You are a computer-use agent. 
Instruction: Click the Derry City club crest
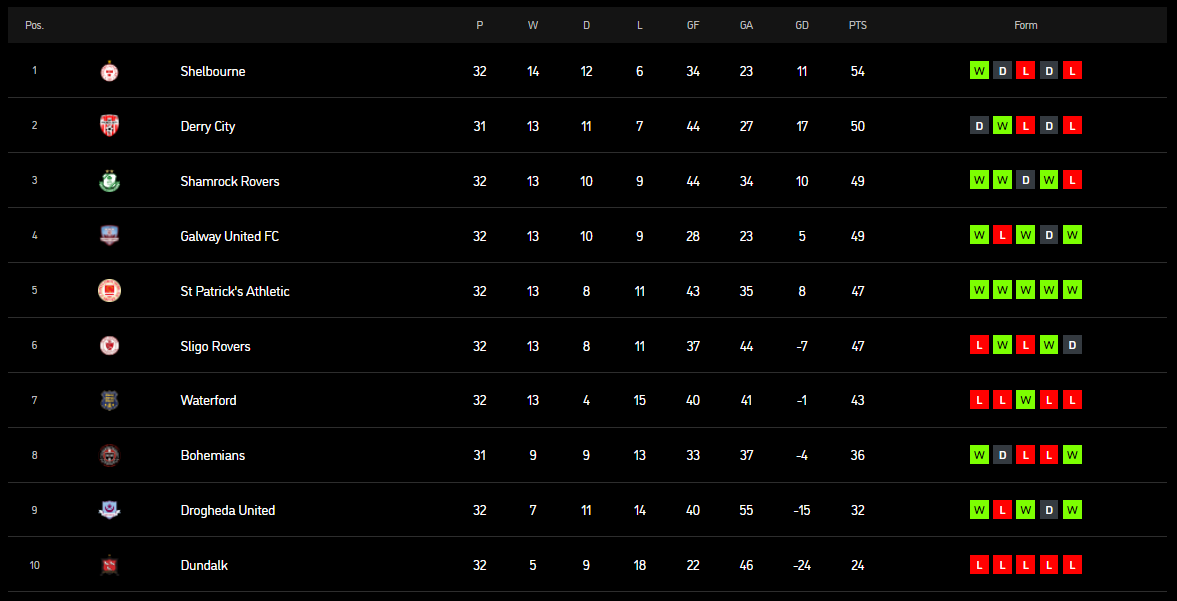pos(110,126)
